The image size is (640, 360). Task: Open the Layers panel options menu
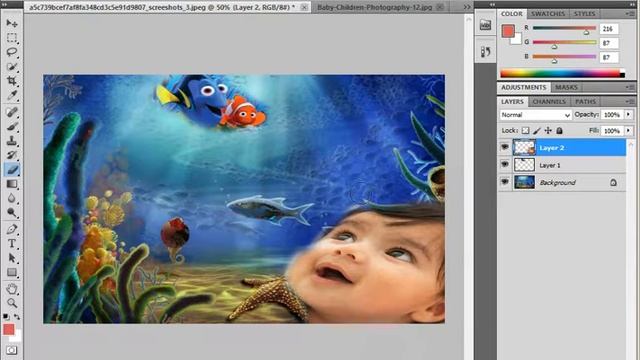click(x=630, y=102)
